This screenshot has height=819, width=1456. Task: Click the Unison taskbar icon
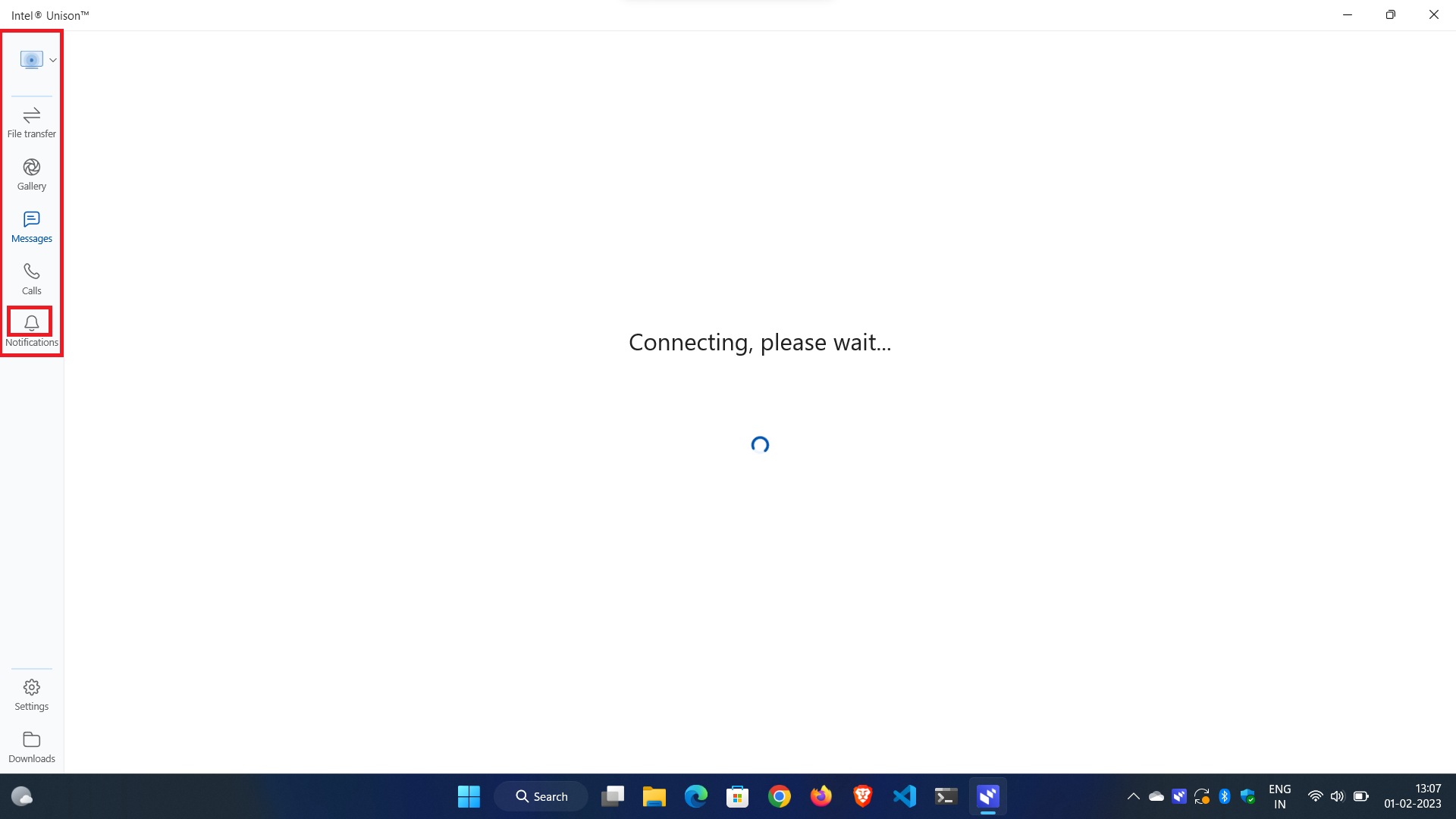[x=988, y=796]
